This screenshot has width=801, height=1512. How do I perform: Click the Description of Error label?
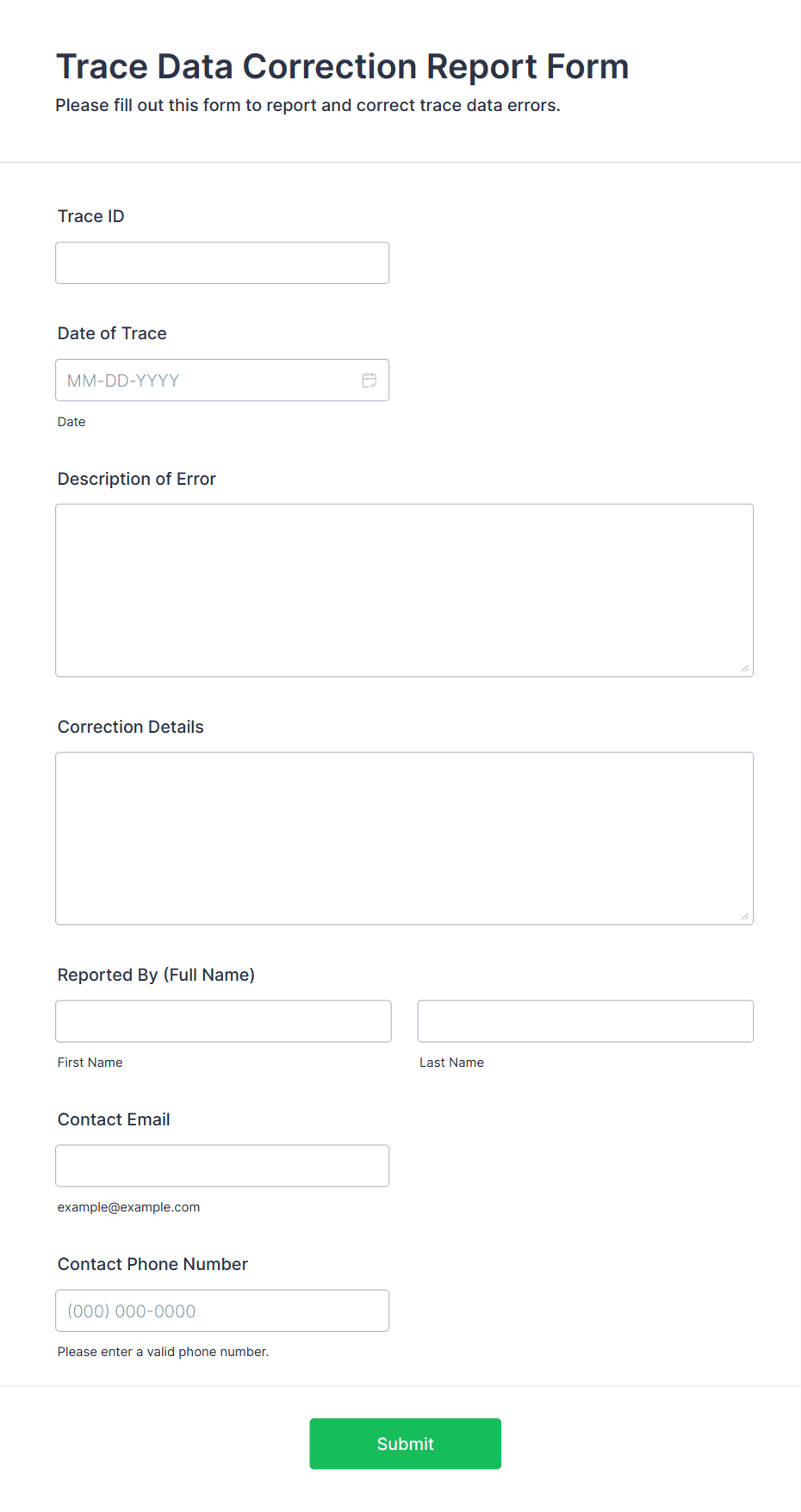(137, 479)
